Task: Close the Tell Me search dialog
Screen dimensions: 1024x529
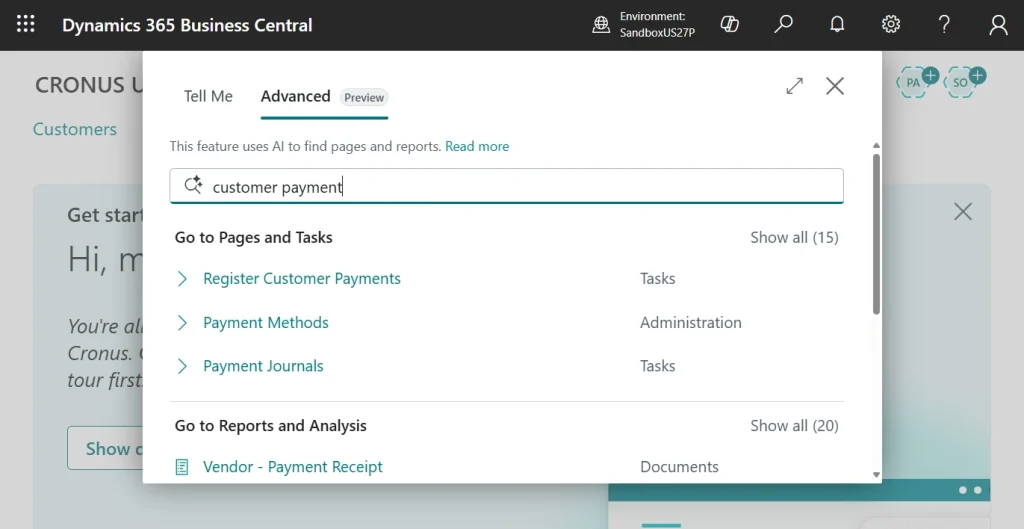Action: [x=835, y=86]
